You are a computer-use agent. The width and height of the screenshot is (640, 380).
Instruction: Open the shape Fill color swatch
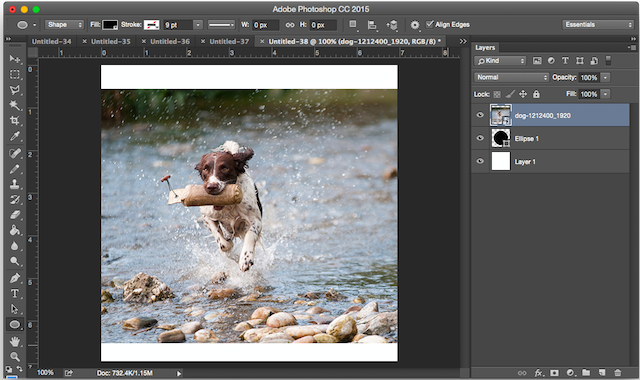pos(110,25)
